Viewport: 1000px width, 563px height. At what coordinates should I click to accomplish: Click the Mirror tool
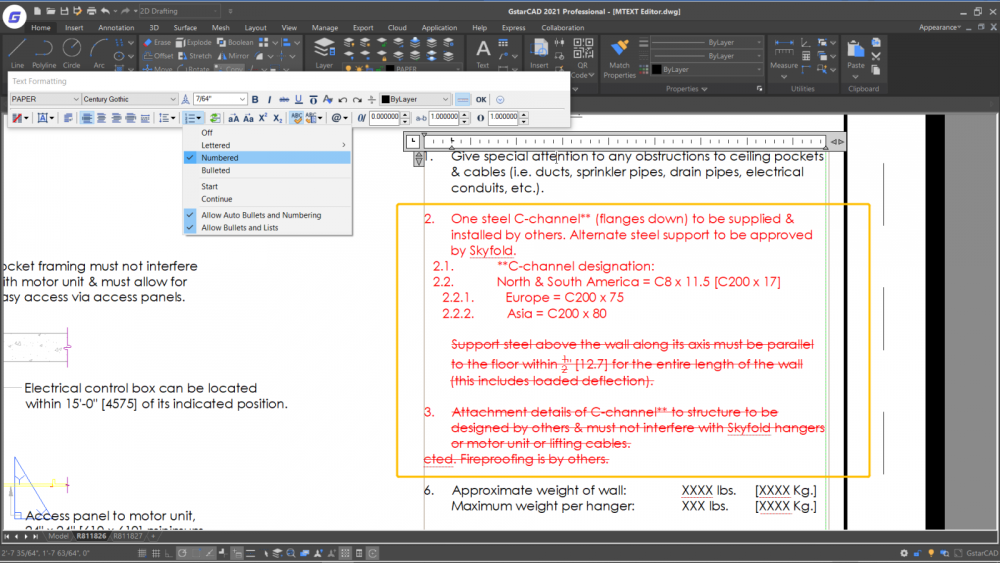(x=233, y=56)
